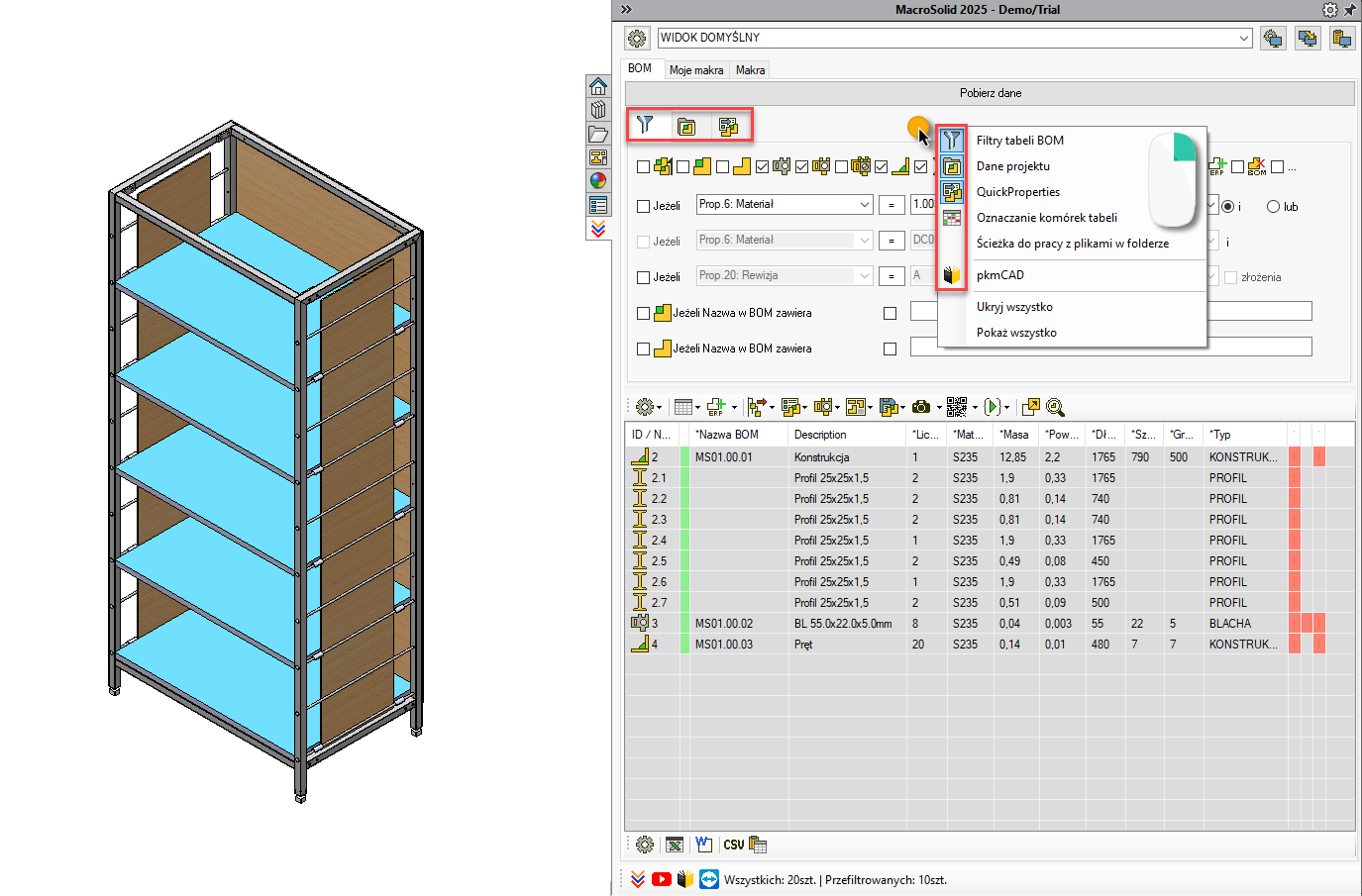Expand the QR code icon dropdown arrow
Screen dimensions: 1362x896
[x=975, y=408]
